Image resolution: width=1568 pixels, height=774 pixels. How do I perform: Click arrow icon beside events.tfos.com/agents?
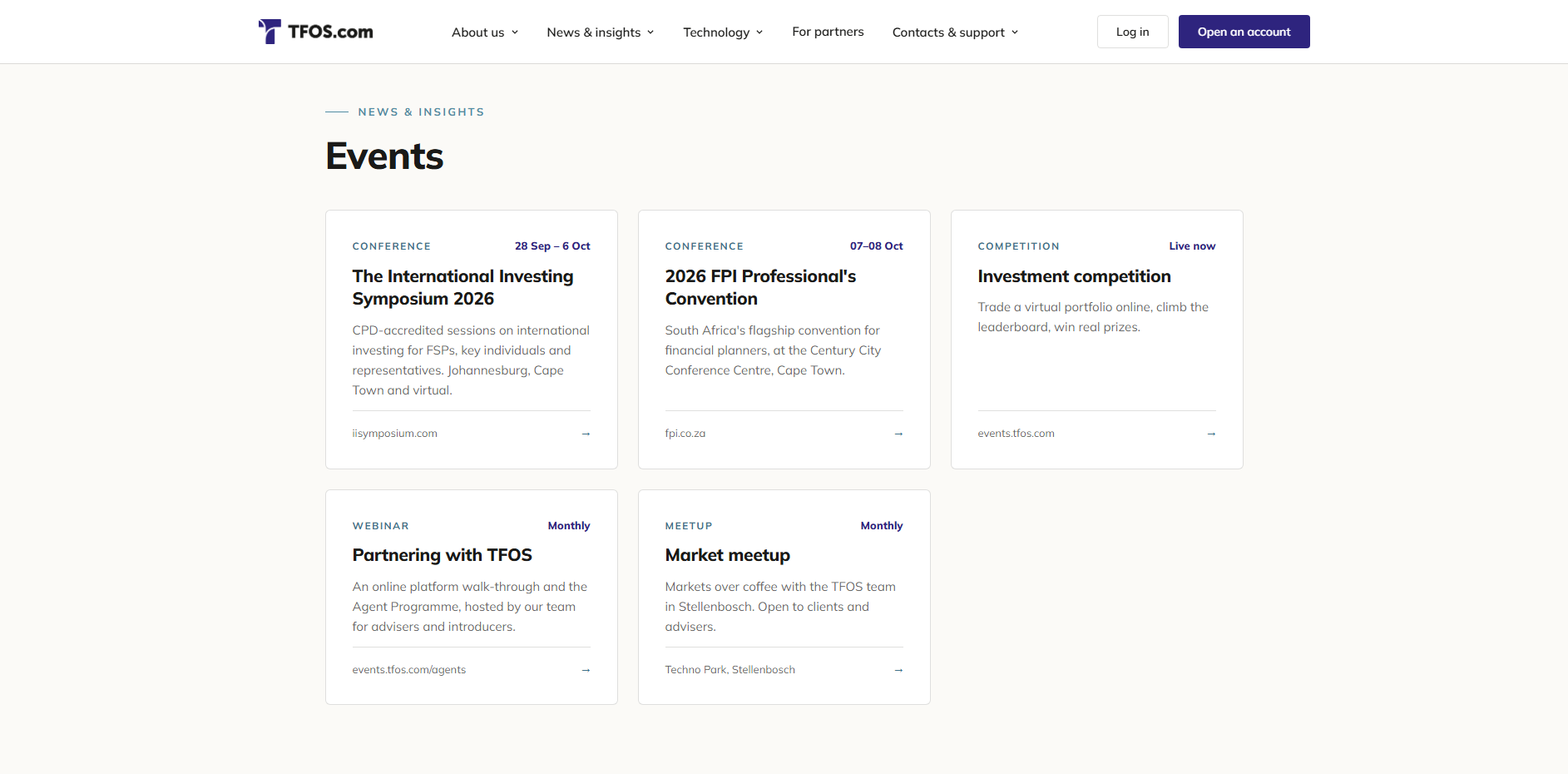coord(586,670)
